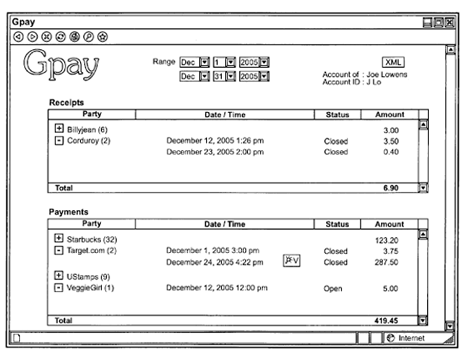Refresh the page with the reload icon
Screen dimensions: 467x361
pos(60,37)
